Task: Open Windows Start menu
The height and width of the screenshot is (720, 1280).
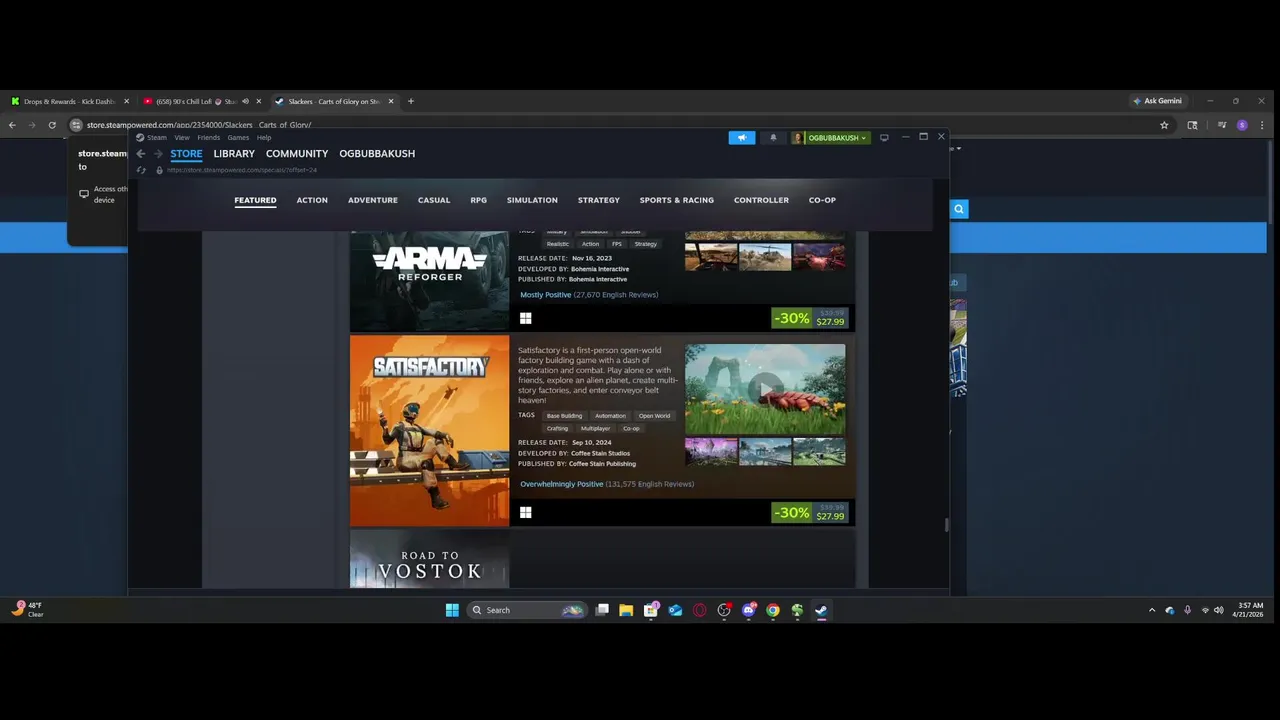Action: click(x=451, y=610)
